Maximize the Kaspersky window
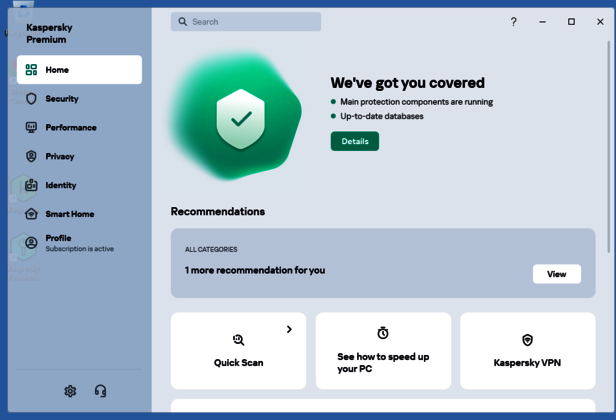This screenshot has width=616, height=420. point(571,22)
